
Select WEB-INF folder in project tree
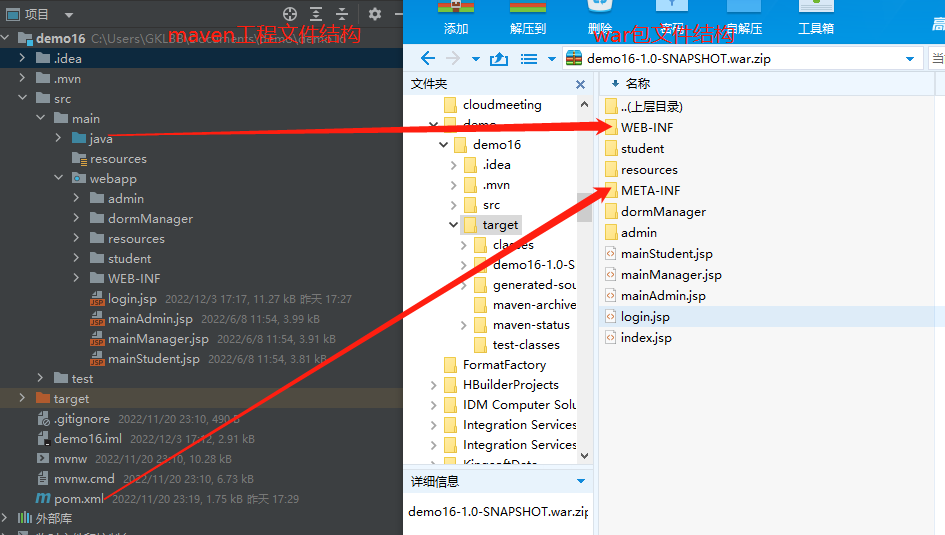click(x=125, y=278)
